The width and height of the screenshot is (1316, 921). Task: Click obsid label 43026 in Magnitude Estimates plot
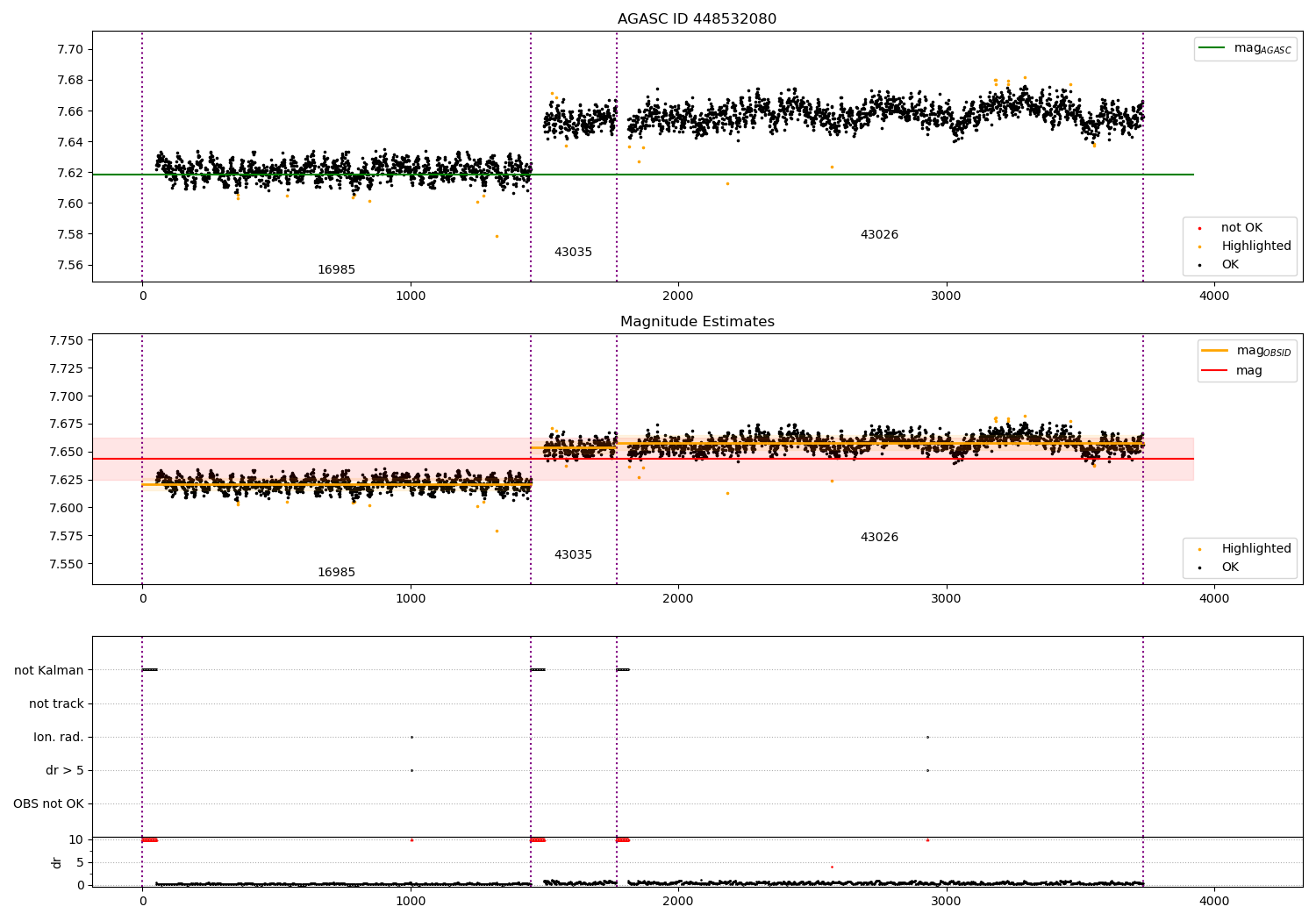[x=879, y=538]
